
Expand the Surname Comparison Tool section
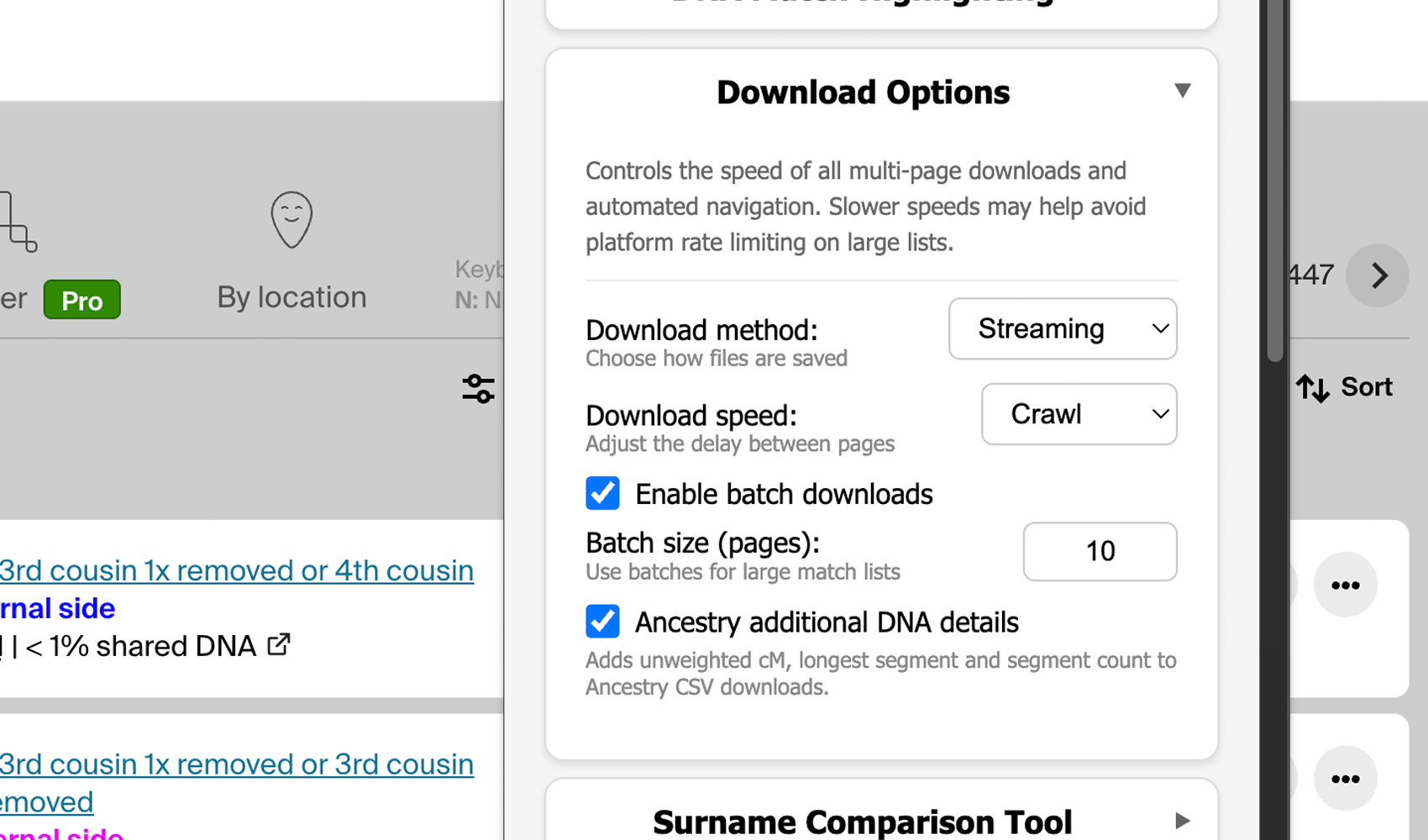(1182, 821)
